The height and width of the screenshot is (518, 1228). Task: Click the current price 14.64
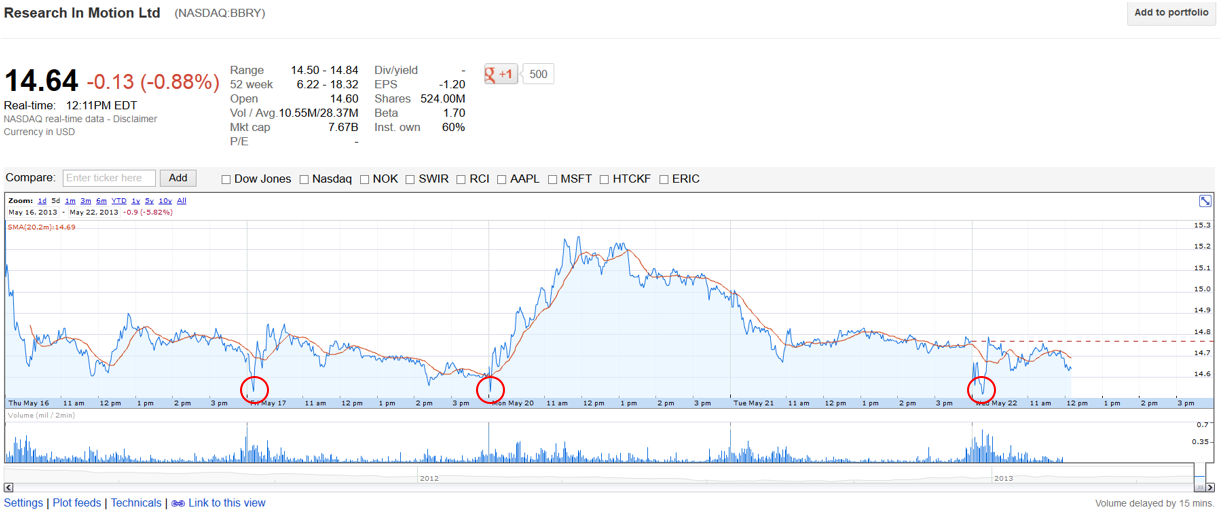[41, 82]
